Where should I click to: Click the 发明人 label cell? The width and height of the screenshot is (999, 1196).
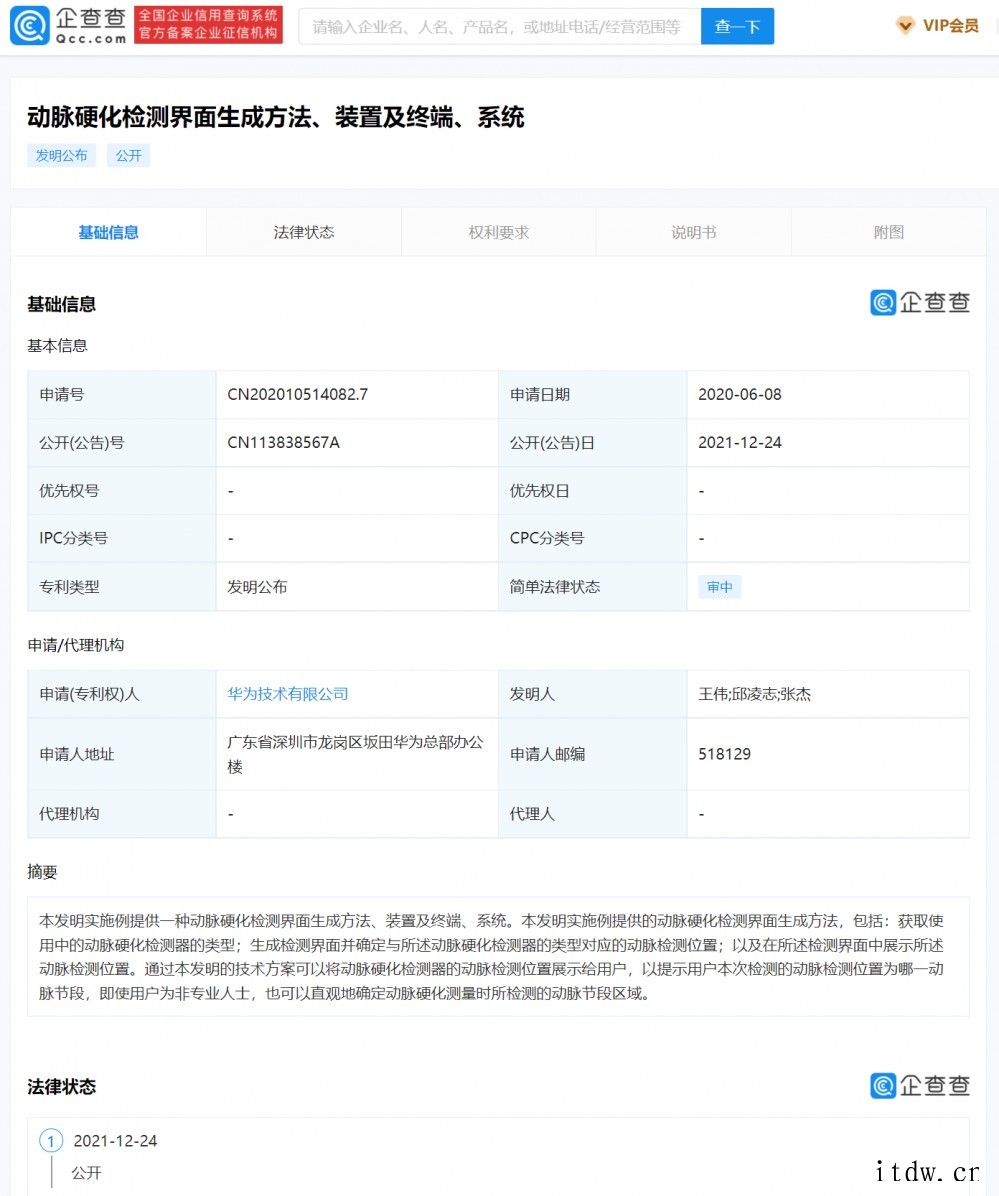(x=593, y=694)
